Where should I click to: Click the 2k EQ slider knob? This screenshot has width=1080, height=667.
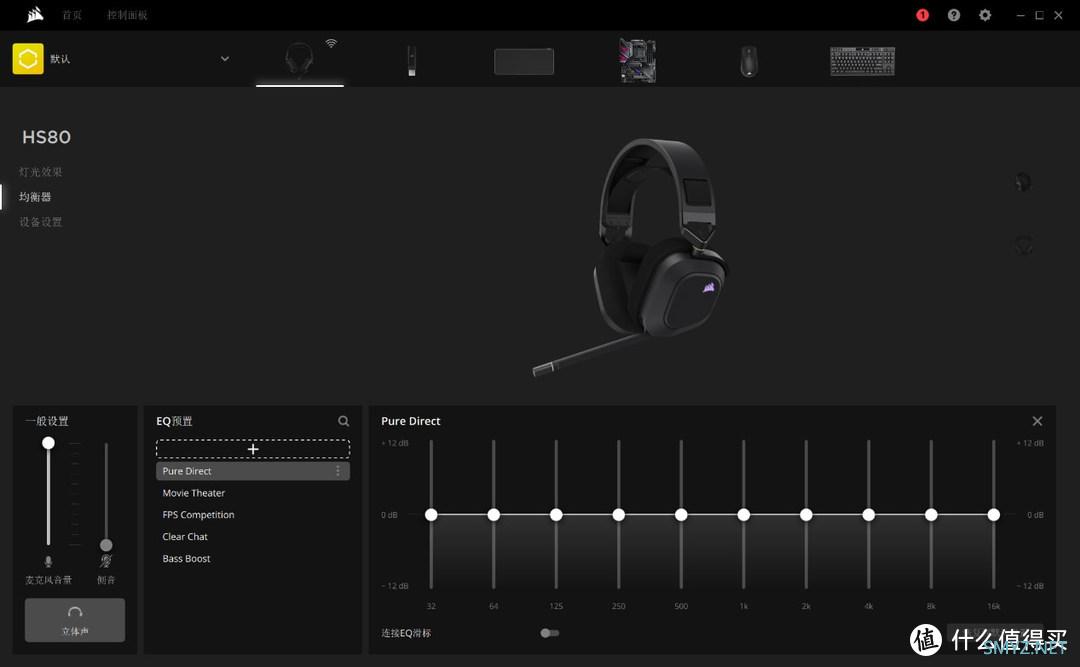tap(806, 515)
